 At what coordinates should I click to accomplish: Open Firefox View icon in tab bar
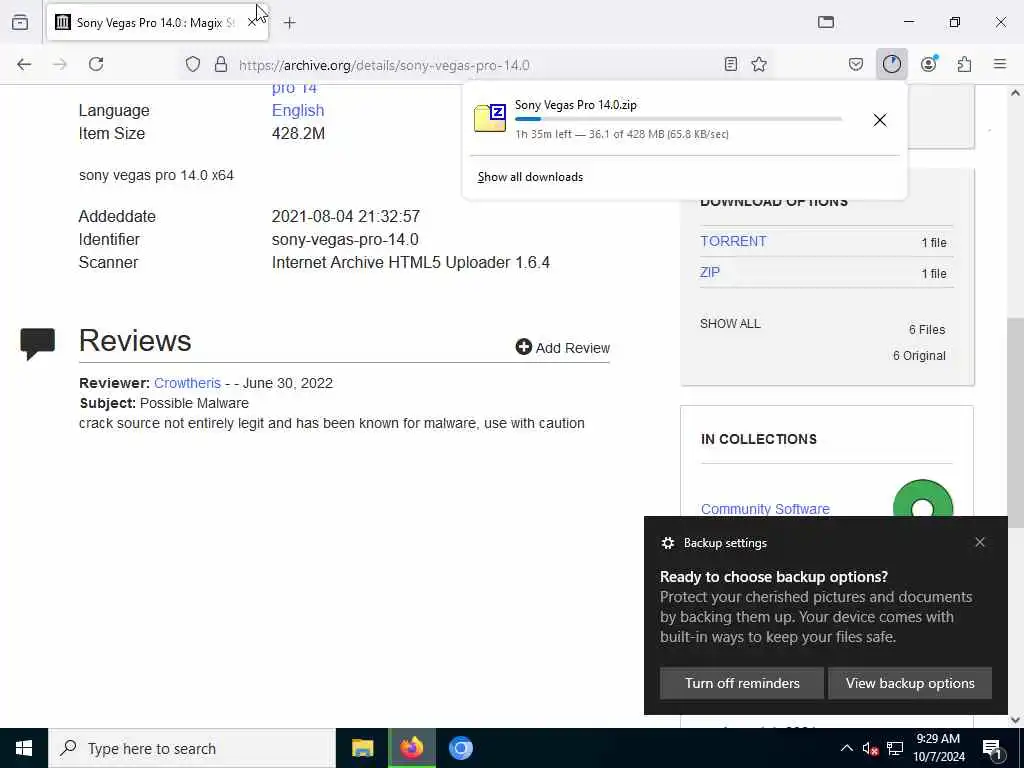(x=20, y=22)
